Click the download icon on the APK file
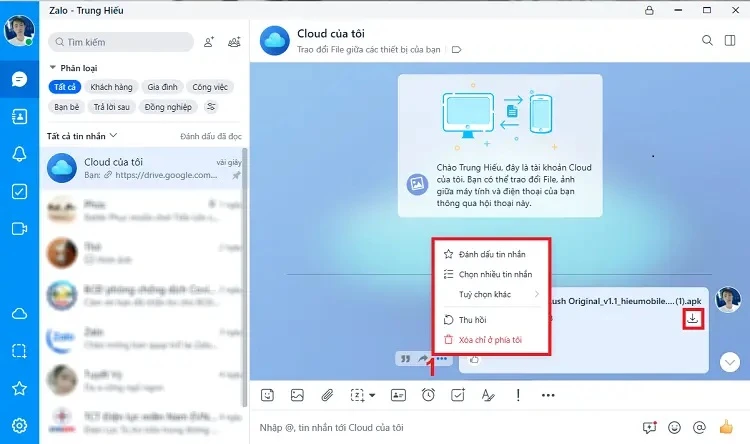This screenshot has height=444, width=750. point(693,319)
